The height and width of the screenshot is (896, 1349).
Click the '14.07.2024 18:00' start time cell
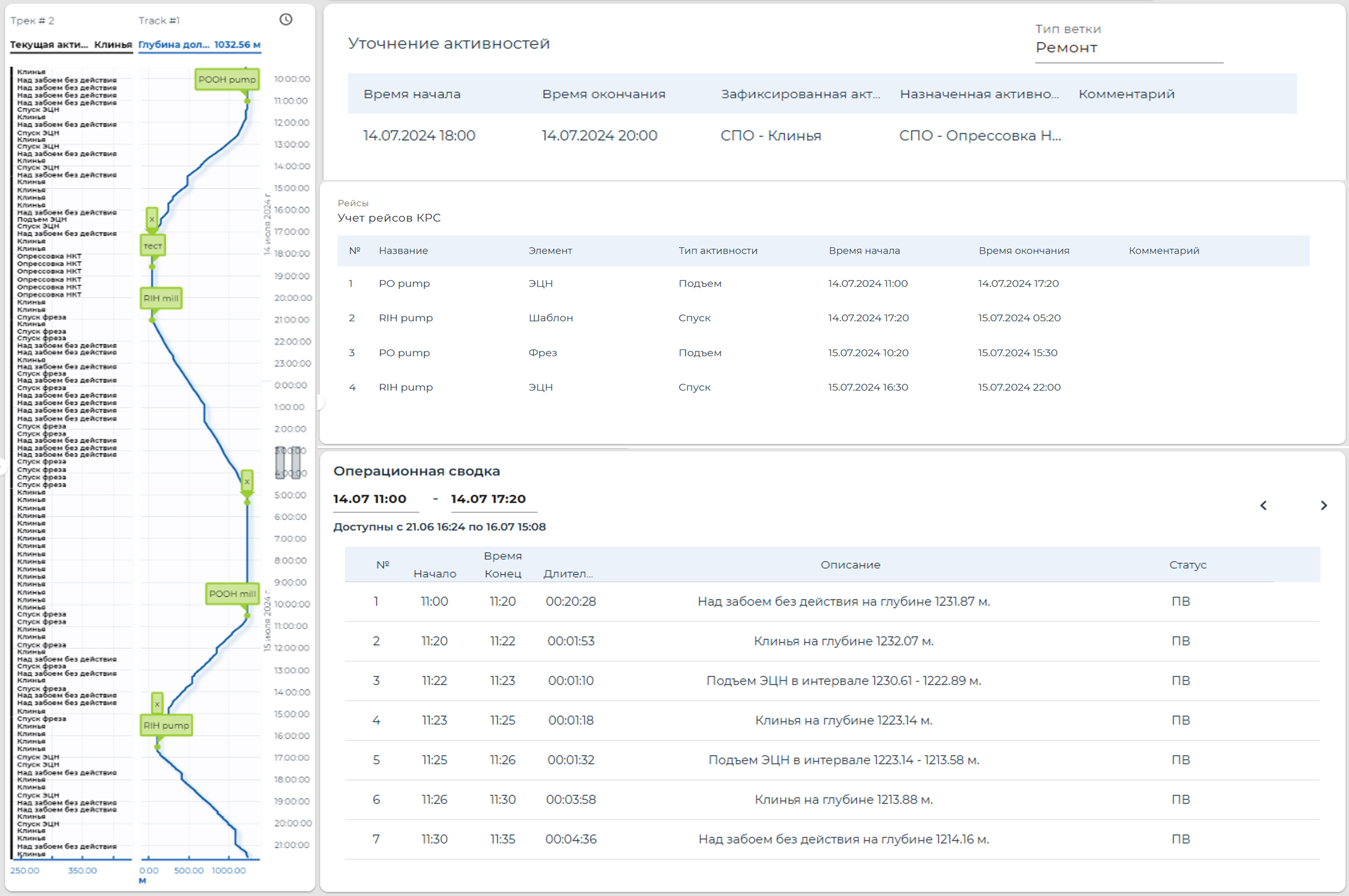click(419, 135)
